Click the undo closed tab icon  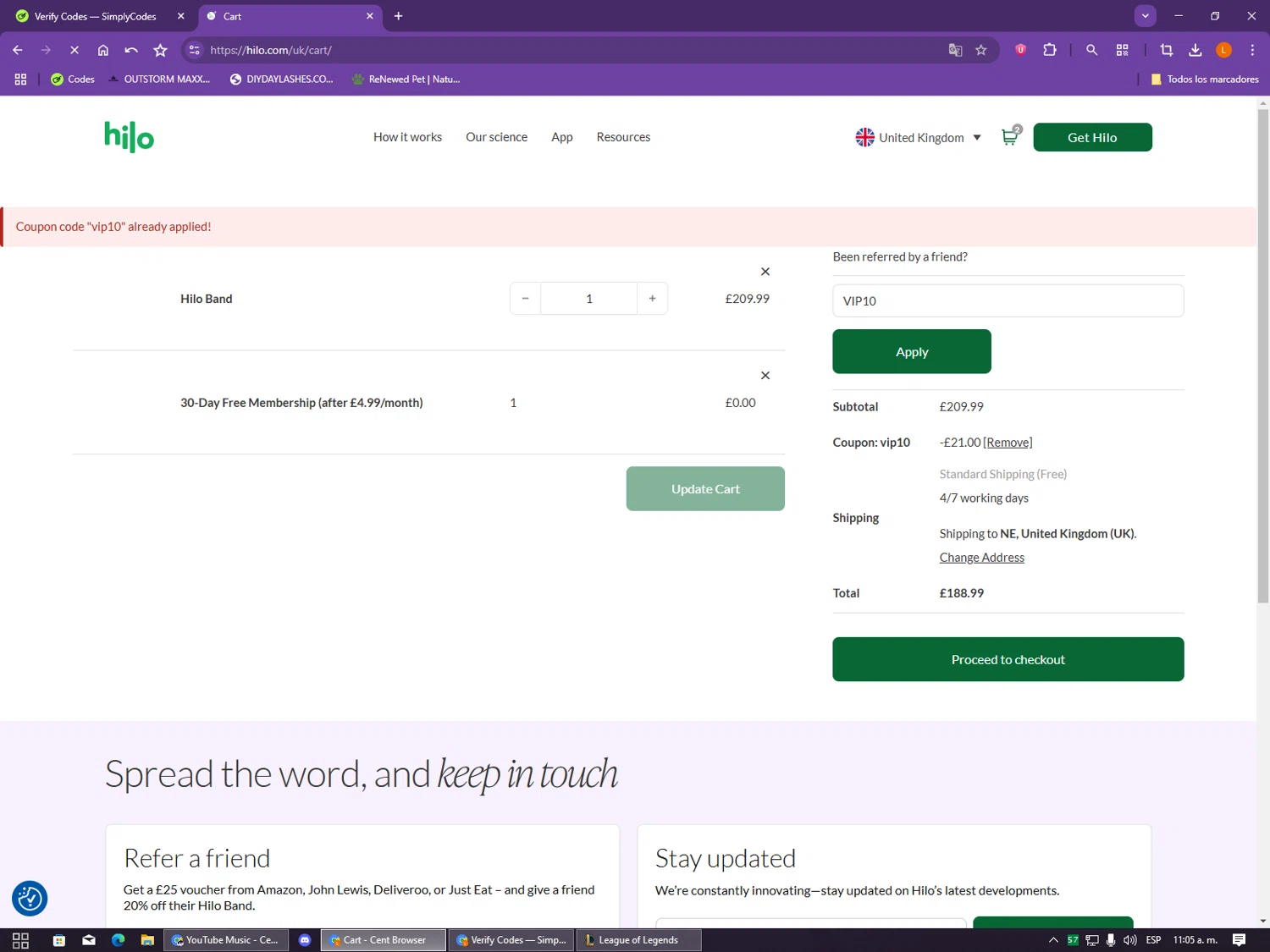tap(131, 50)
